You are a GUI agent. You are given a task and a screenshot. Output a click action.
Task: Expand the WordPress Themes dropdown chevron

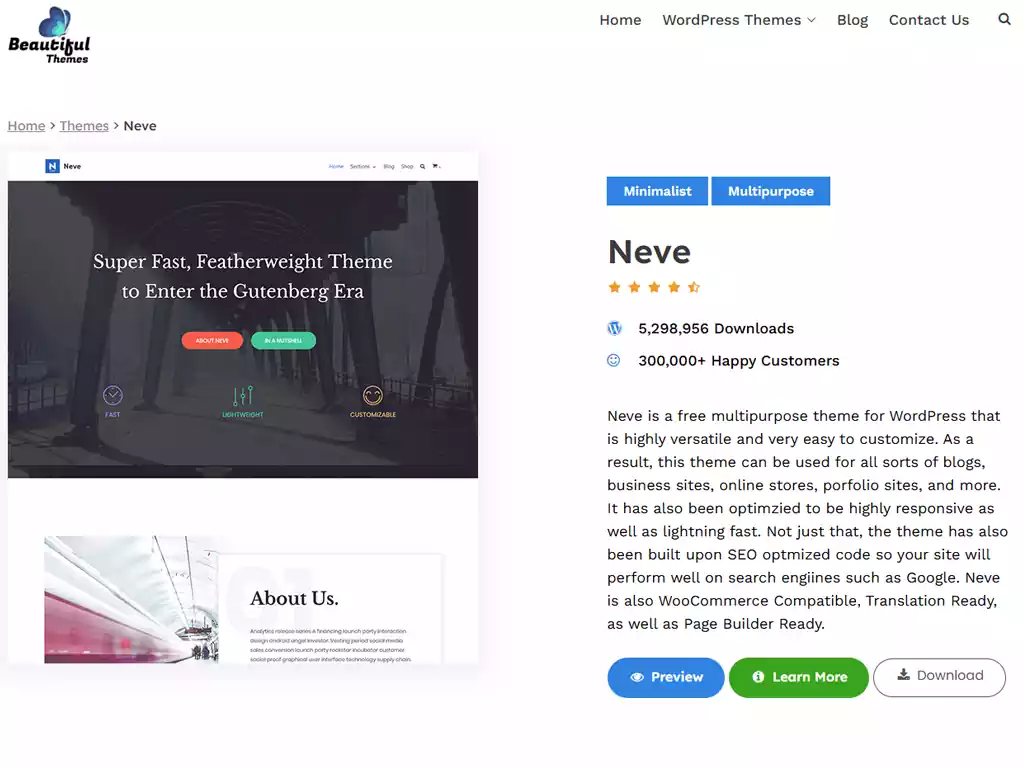[812, 20]
